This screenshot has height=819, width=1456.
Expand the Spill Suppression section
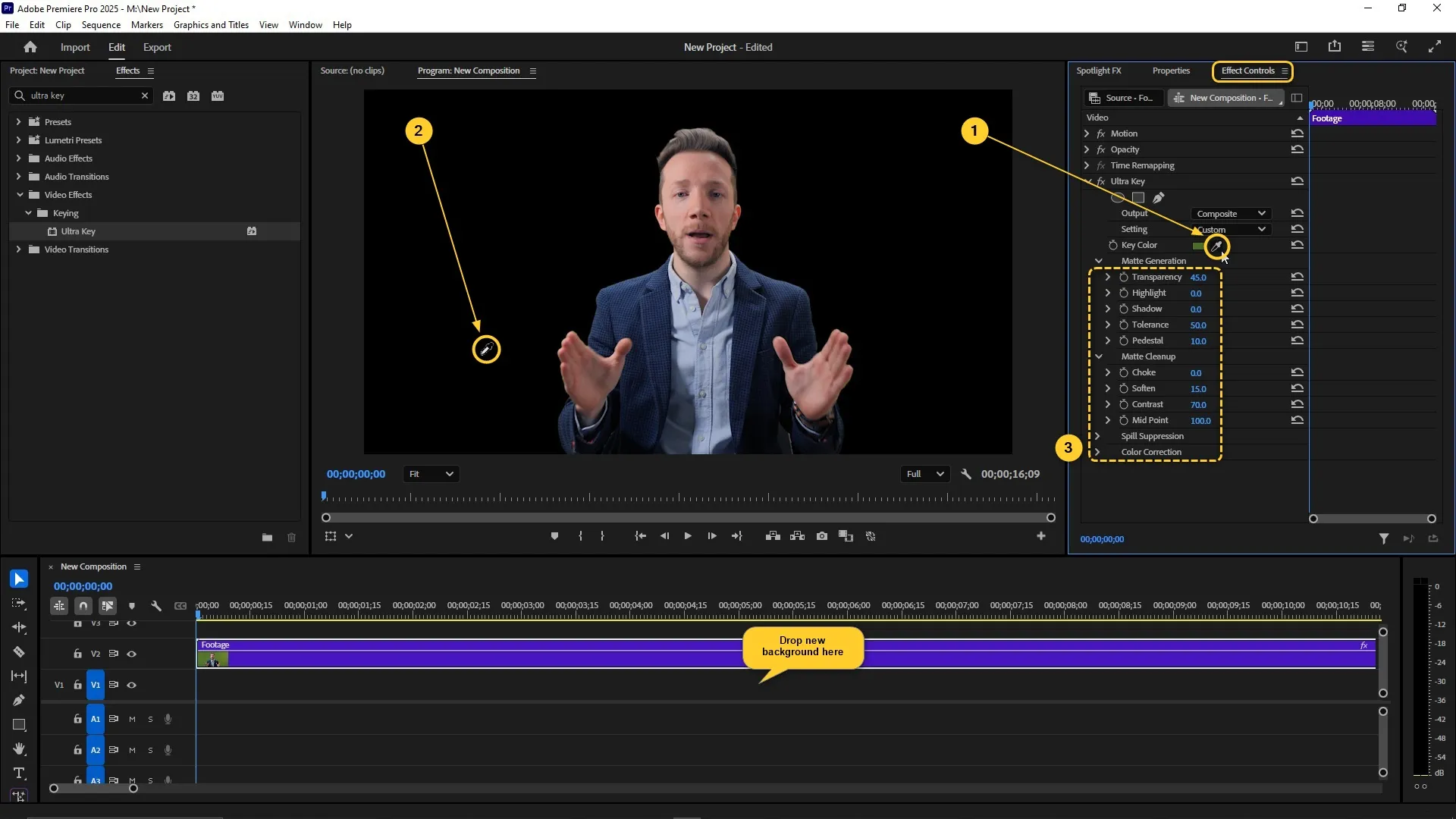[1097, 436]
